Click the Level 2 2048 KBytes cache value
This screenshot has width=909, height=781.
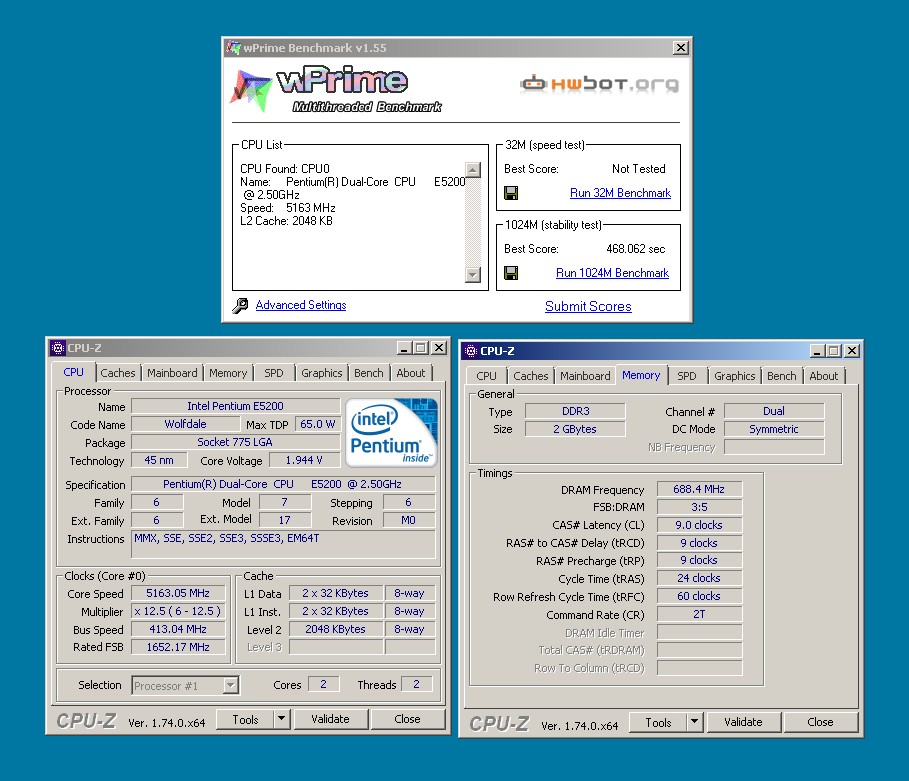pyautogui.click(x=336, y=629)
